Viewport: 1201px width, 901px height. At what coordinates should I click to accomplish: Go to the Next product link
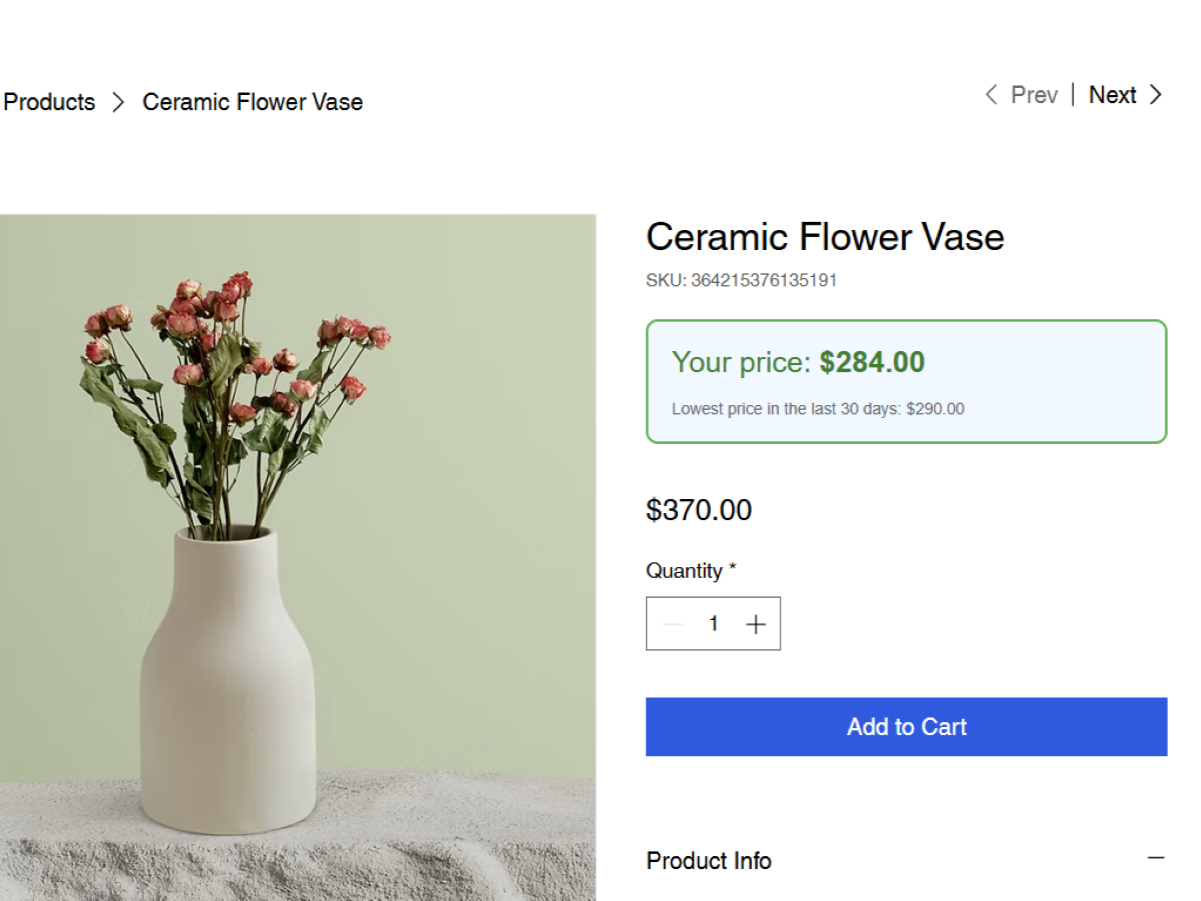point(1112,95)
